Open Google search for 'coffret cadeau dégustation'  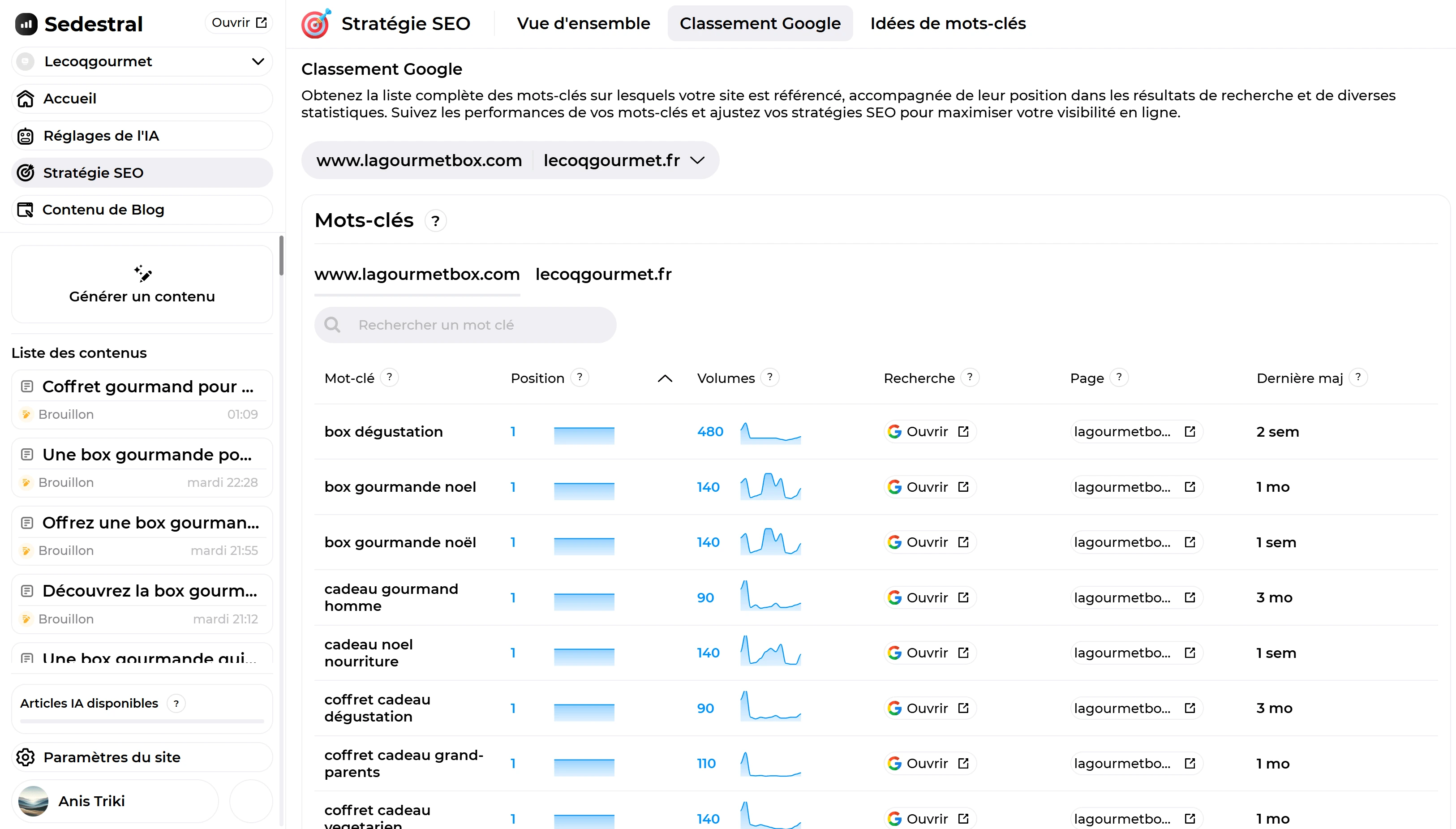pos(929,708)
